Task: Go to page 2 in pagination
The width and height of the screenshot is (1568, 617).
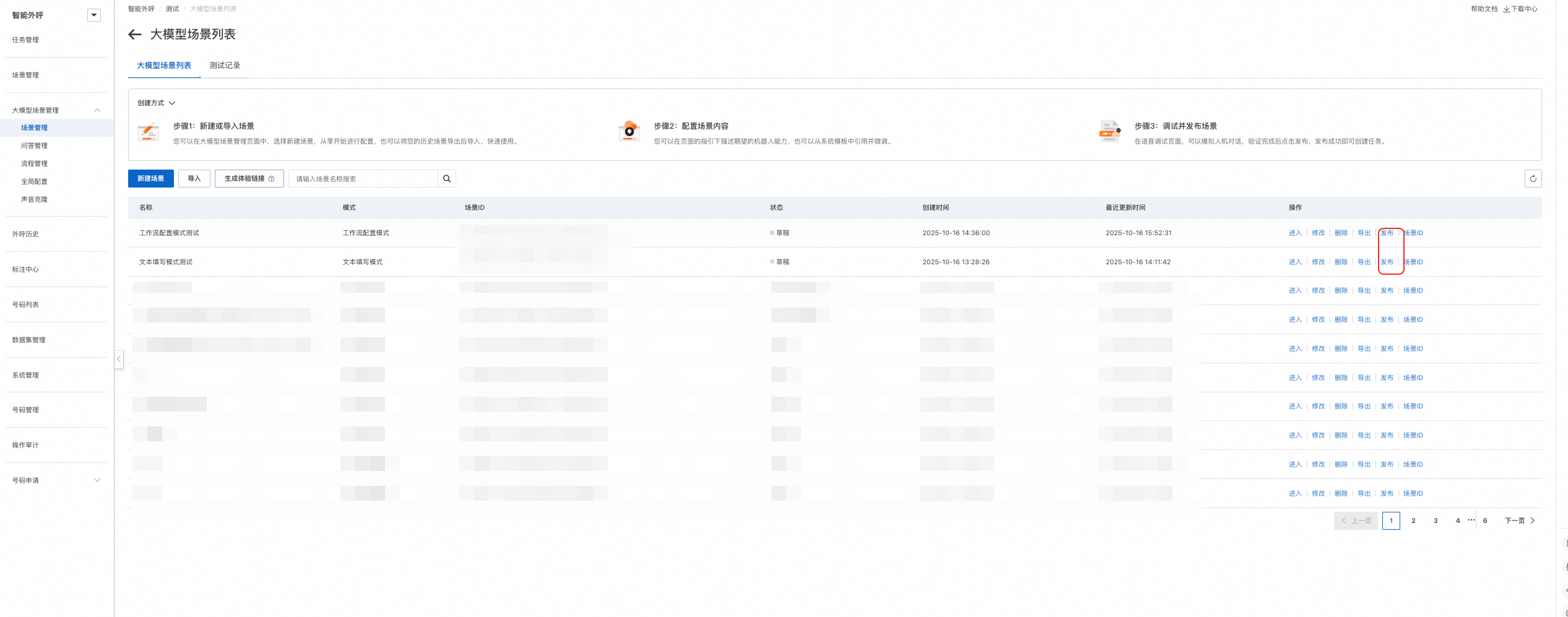Action: pos(1413,520)
